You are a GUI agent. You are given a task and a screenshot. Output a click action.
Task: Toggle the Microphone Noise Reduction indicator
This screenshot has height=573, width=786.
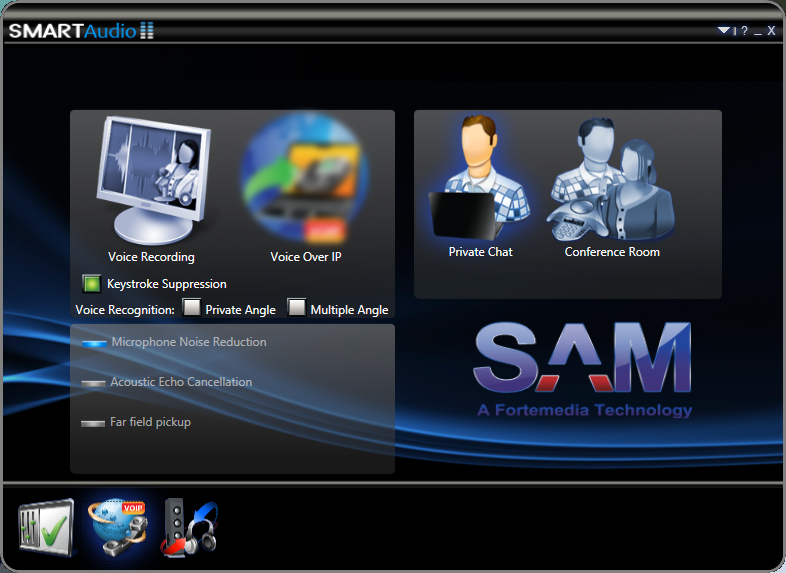click(94, 343)
